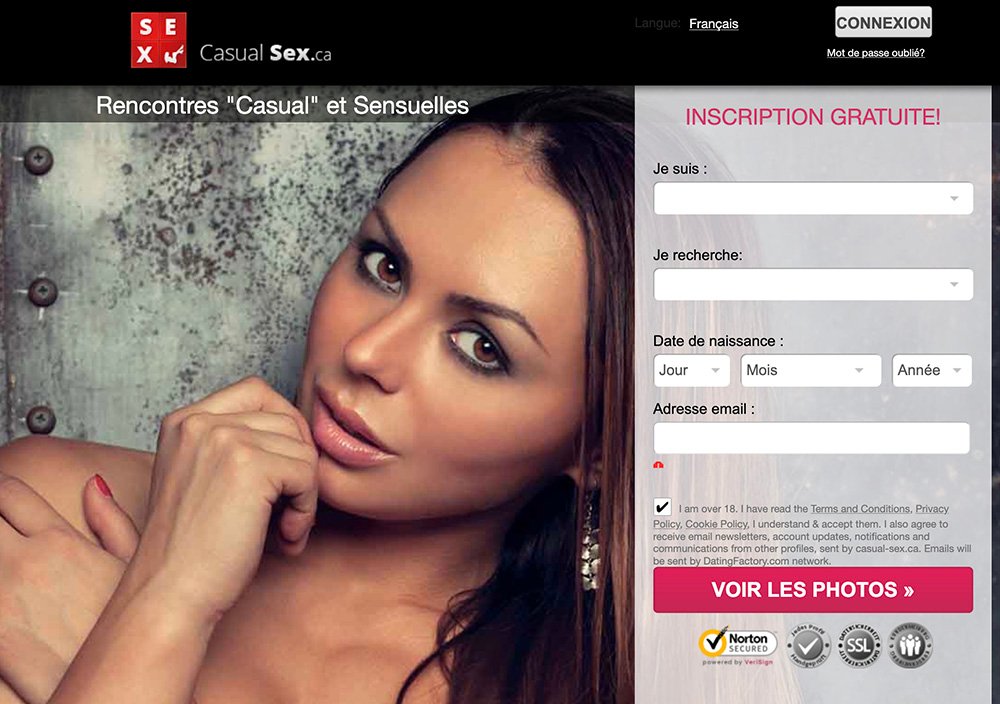
Task: Open Mot de passe oublié link
Action: click(876, 53)
